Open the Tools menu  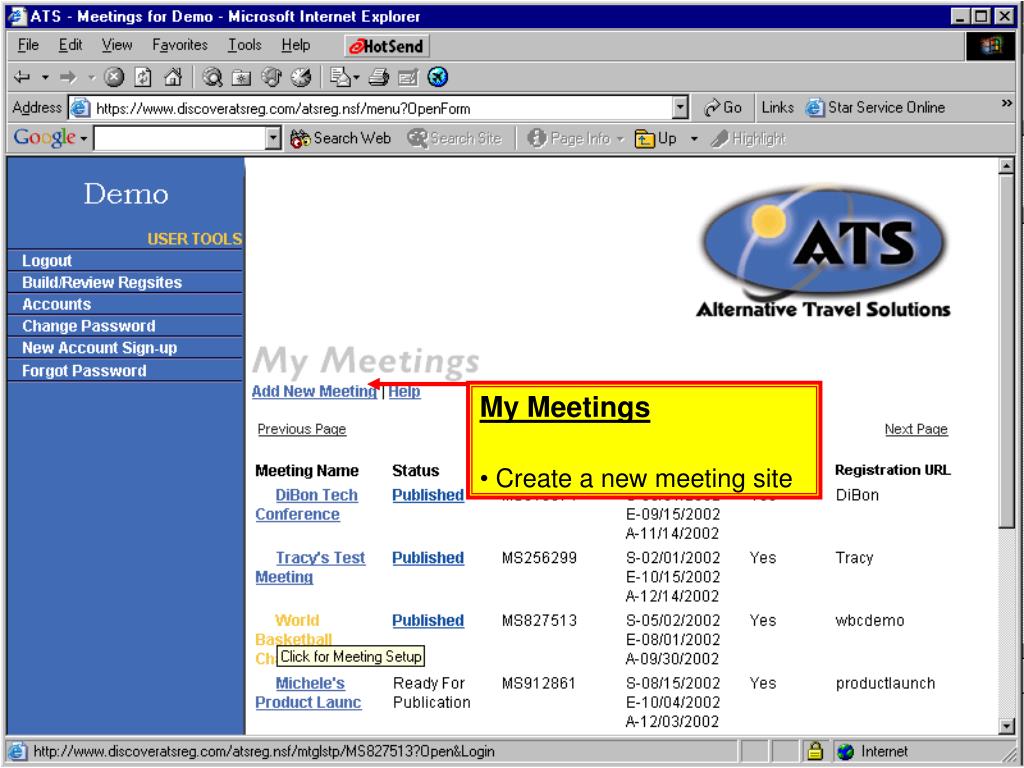click(245, 45)
